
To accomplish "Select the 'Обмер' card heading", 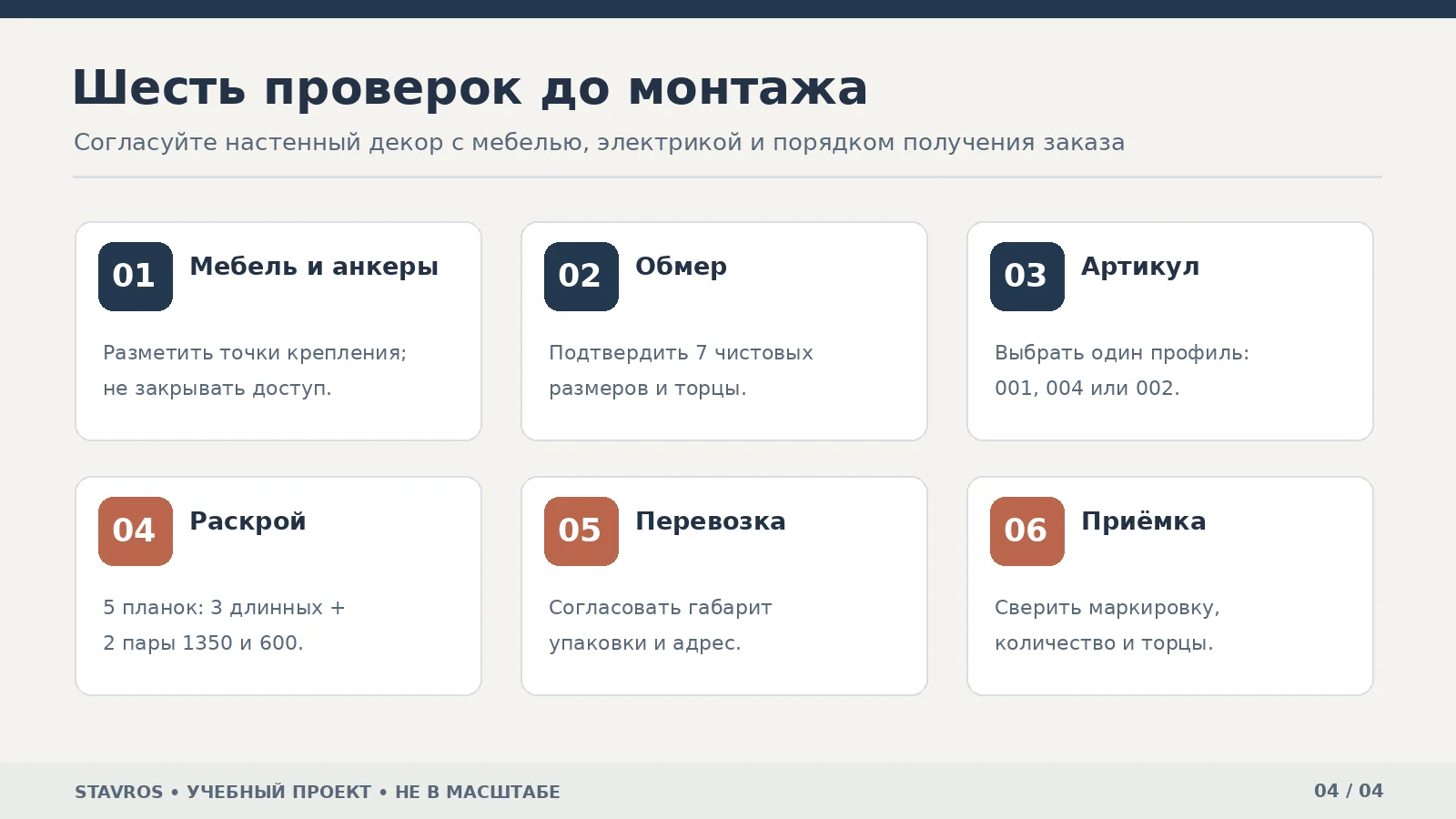I will (x=681, y=267).
